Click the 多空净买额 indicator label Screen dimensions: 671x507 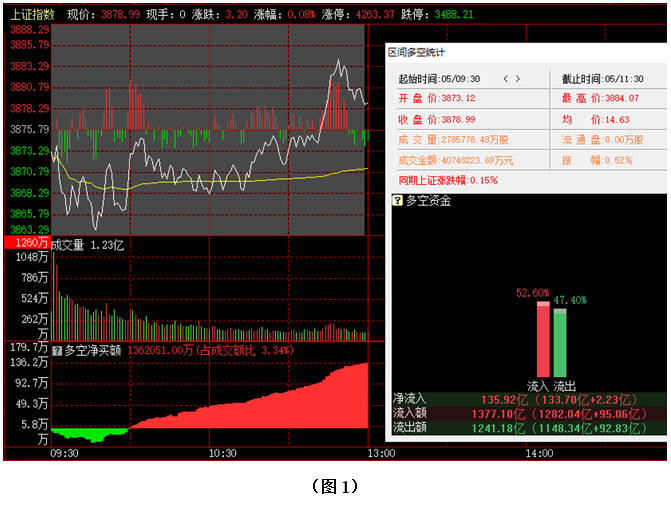point(93,350)
